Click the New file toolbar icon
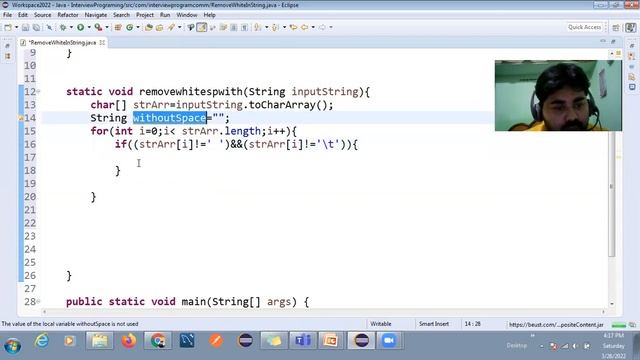The height and width of the screenshot is (360, 640). (8, 27)
